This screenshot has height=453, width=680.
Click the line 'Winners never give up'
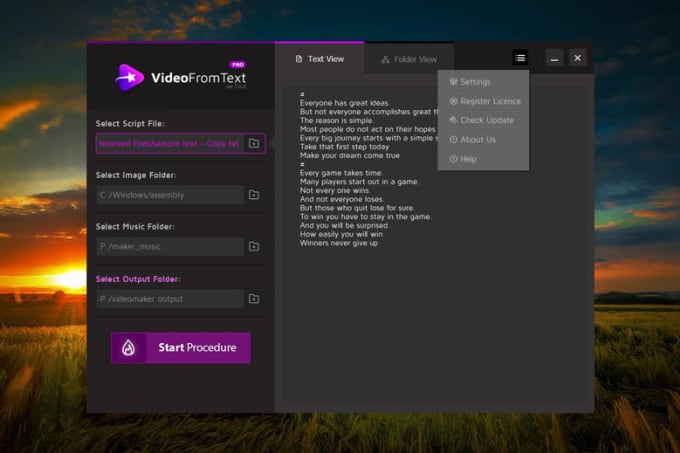[x=339, y=243]
